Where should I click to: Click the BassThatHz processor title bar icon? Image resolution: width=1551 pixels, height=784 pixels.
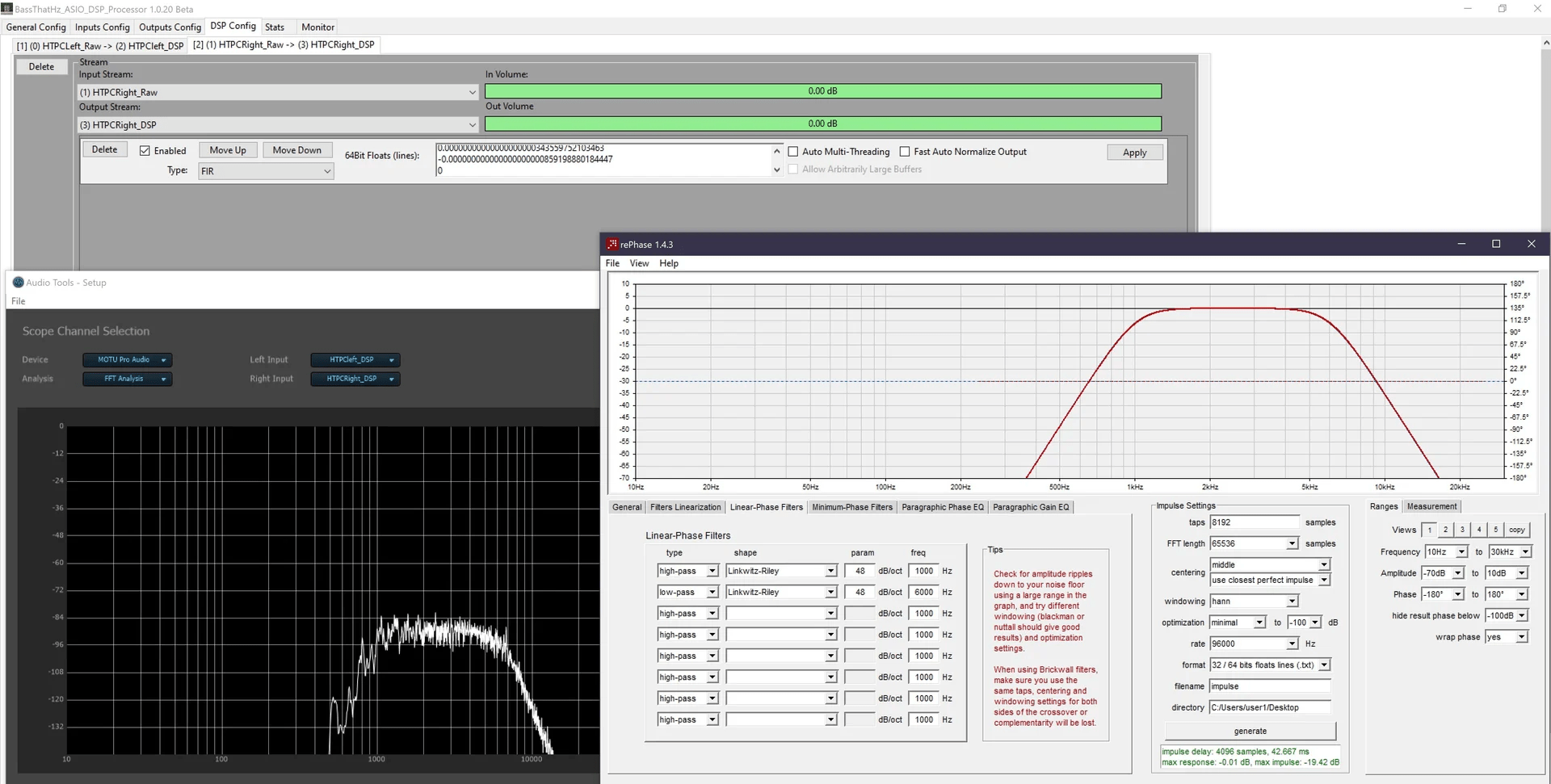[7, 9]
